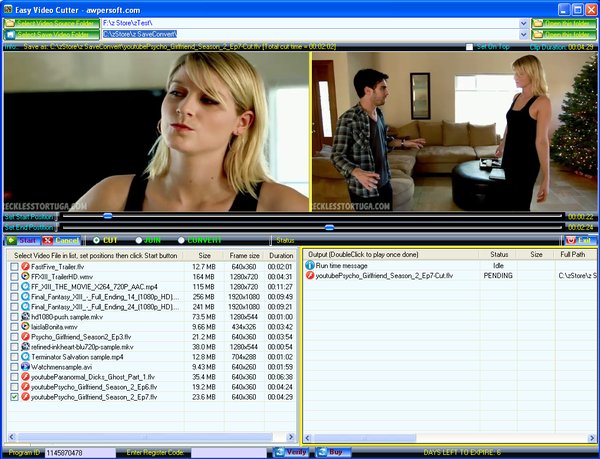
Task: Enable the Set On Top checkbox
Action: 470,46
